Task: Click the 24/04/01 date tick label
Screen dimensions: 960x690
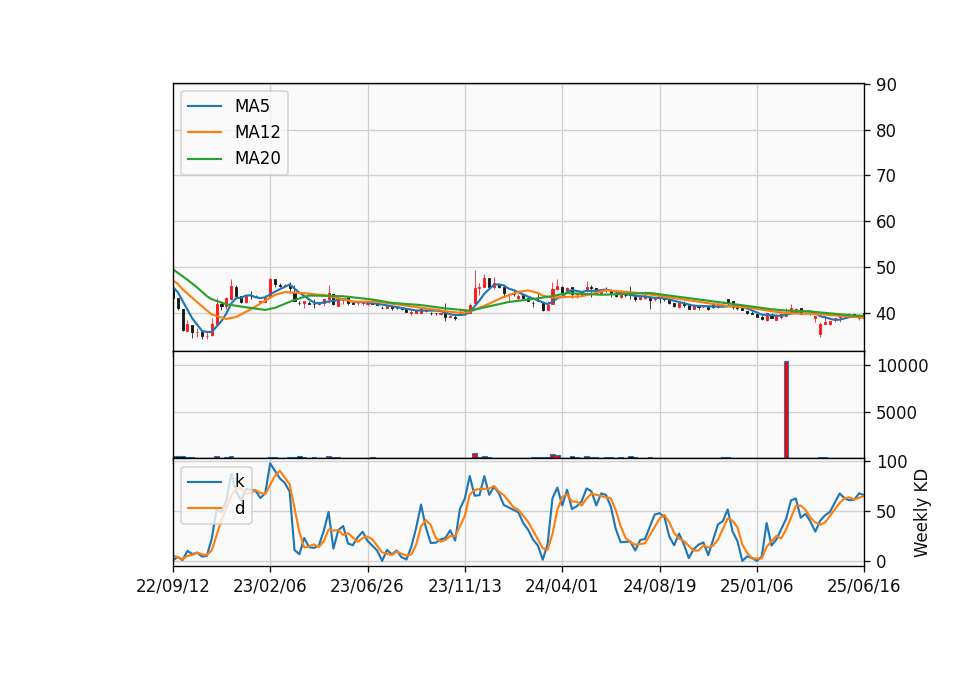Action: (x=561, y=587)
